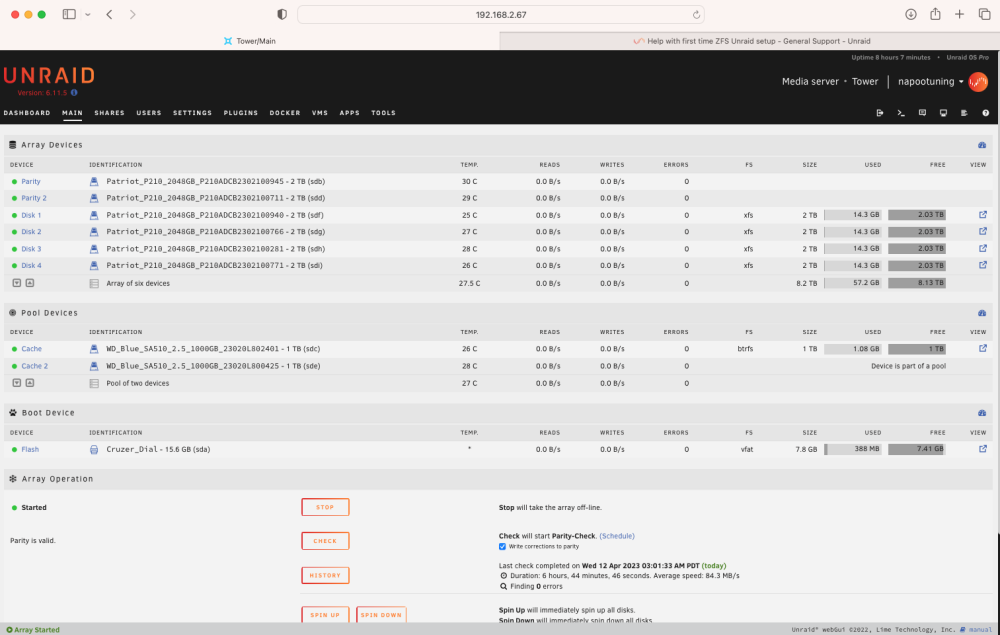Click Array Devices dashboard gauge icon
The width and height of the screenshot is (1000, 635).
[x=982, y=145]
